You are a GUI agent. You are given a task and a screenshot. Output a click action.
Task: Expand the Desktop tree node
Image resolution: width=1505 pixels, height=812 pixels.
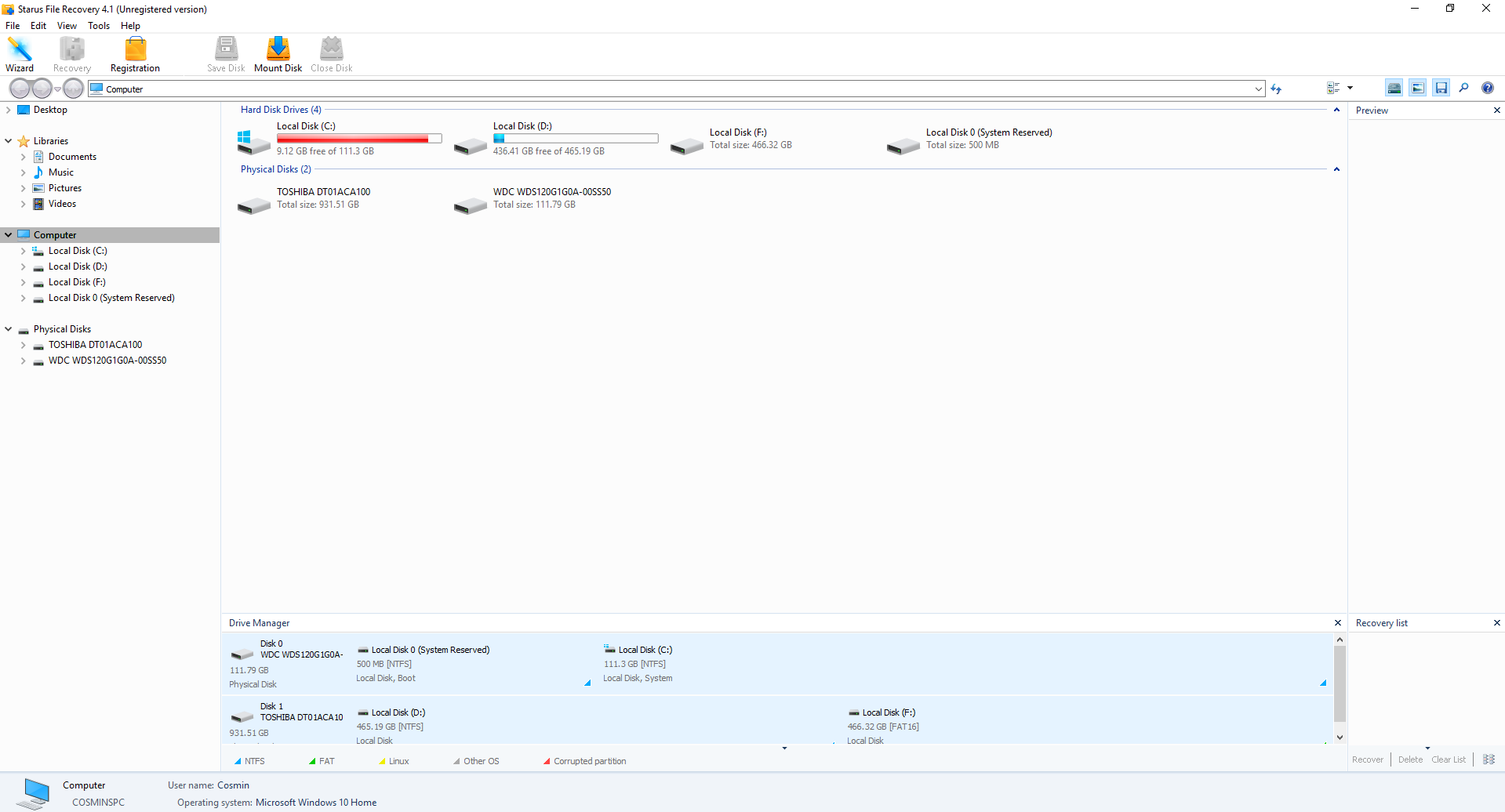click(x=9, y=110)
